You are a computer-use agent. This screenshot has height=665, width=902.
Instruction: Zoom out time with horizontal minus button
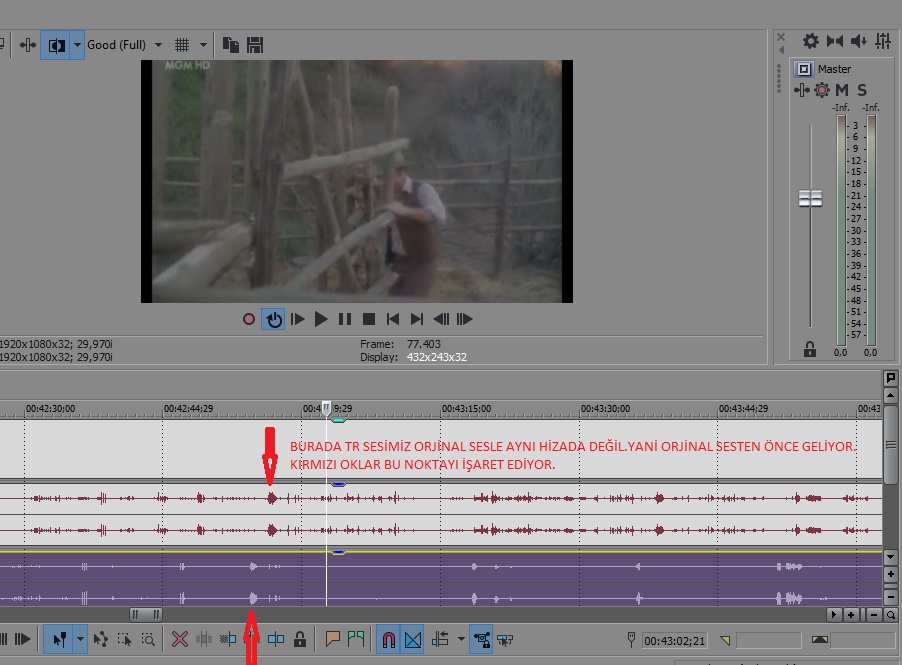coord(874,615)
